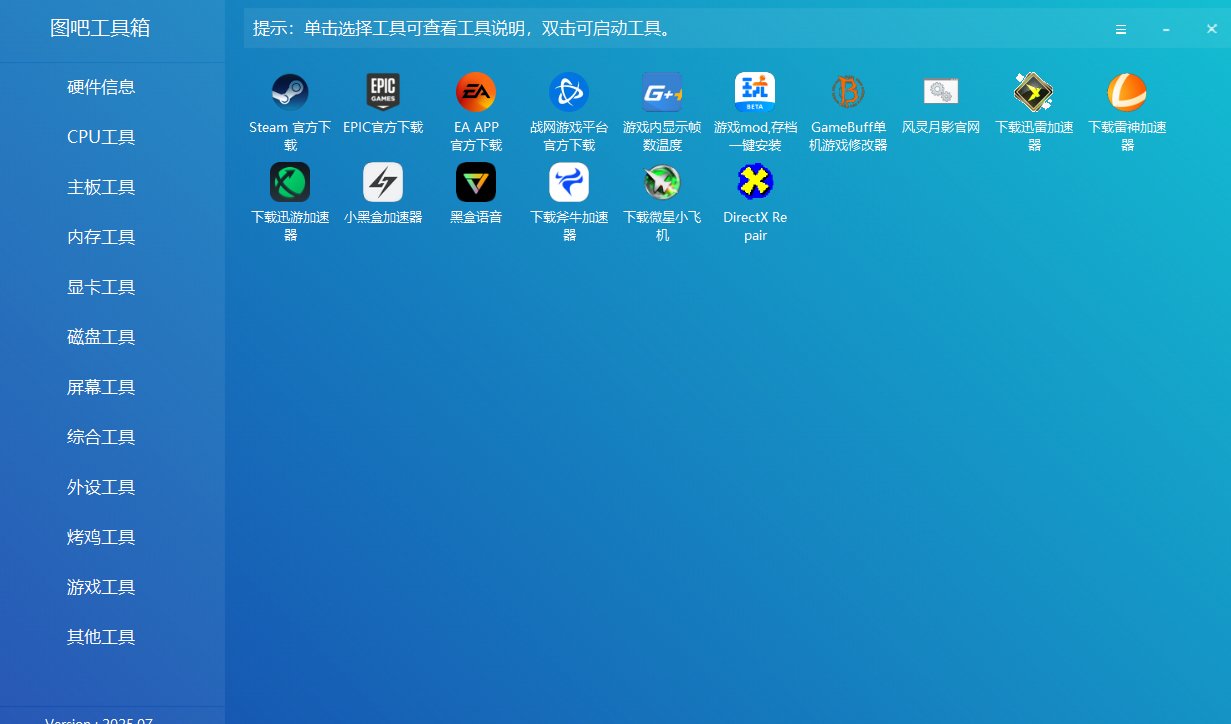Open the 烤鸡工具 category
Image resolution: width=1231 pixels, height=724 pixels.
(x=101, y=537)
